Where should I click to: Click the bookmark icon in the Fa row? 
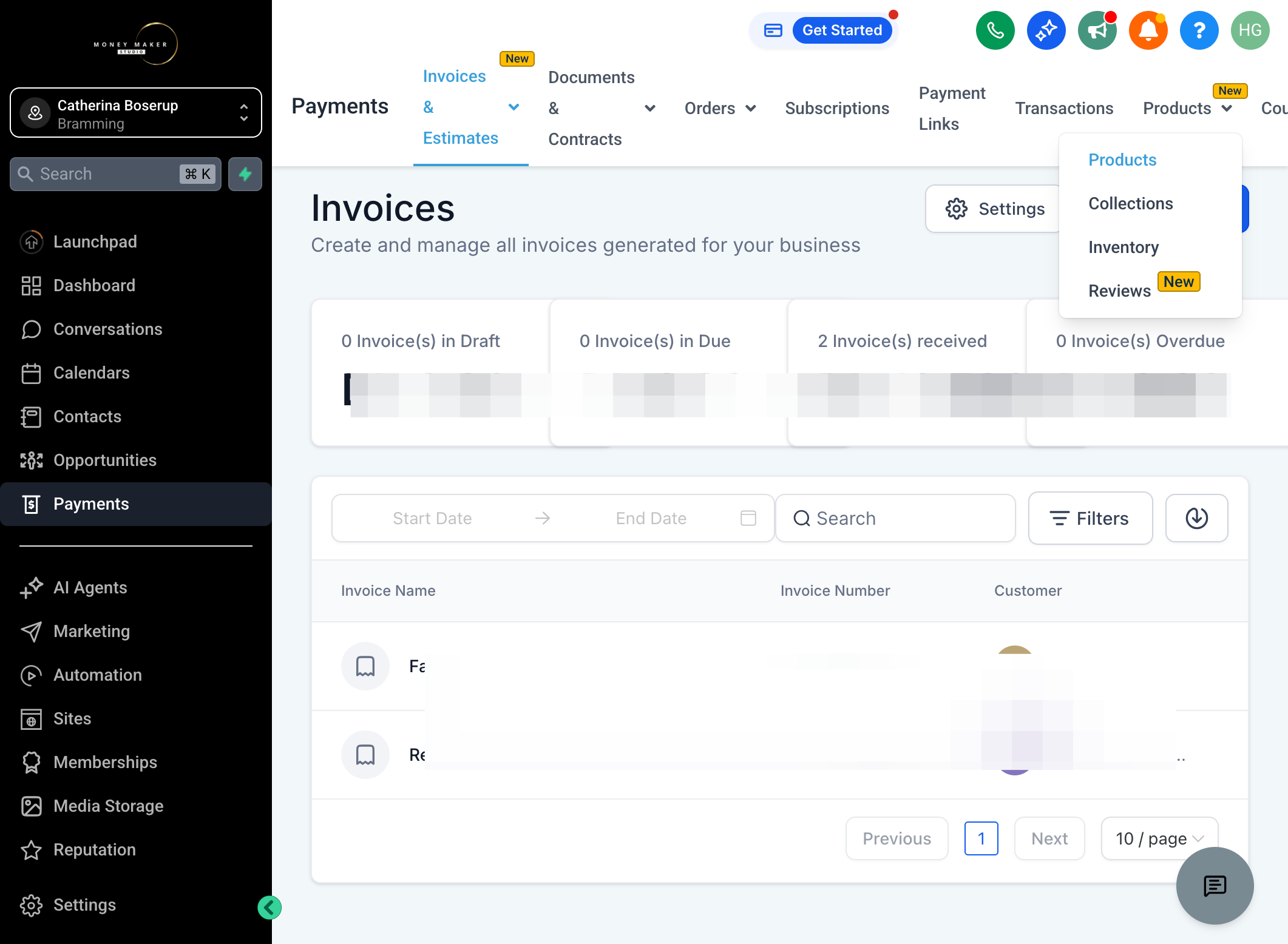click(365, 666)
